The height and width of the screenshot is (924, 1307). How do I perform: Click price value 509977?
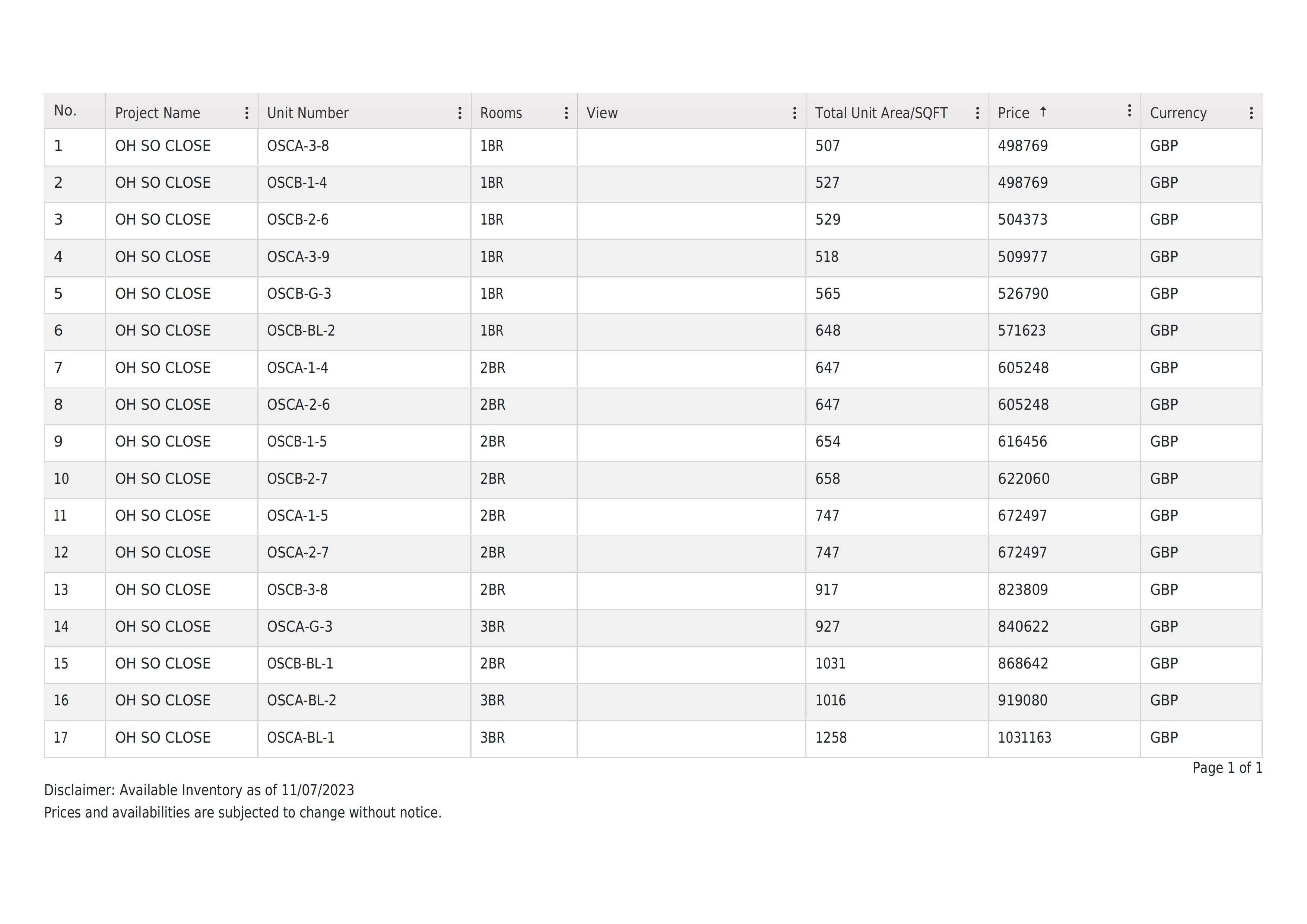click(x=1022, y=257)
